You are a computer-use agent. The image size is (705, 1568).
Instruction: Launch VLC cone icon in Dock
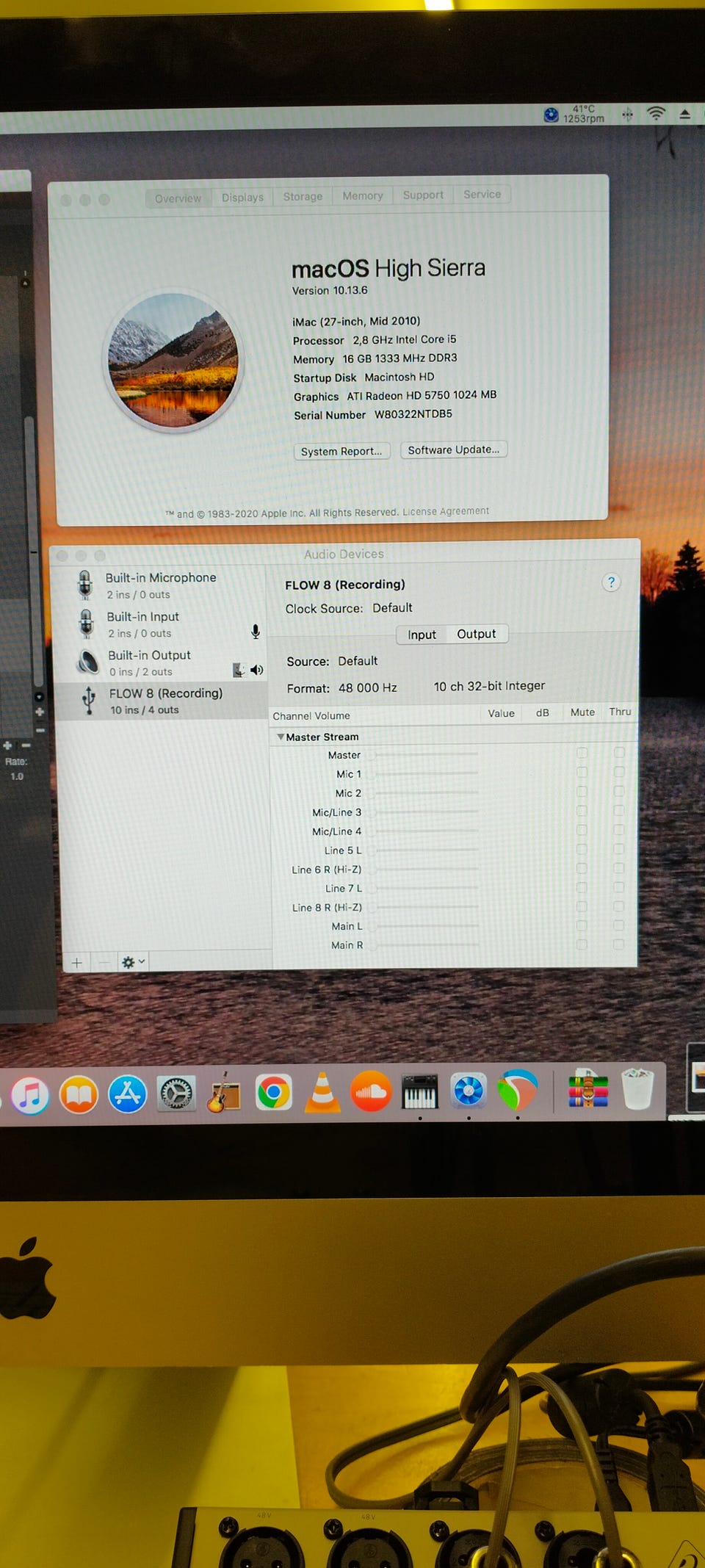(x=322, y=1092)
